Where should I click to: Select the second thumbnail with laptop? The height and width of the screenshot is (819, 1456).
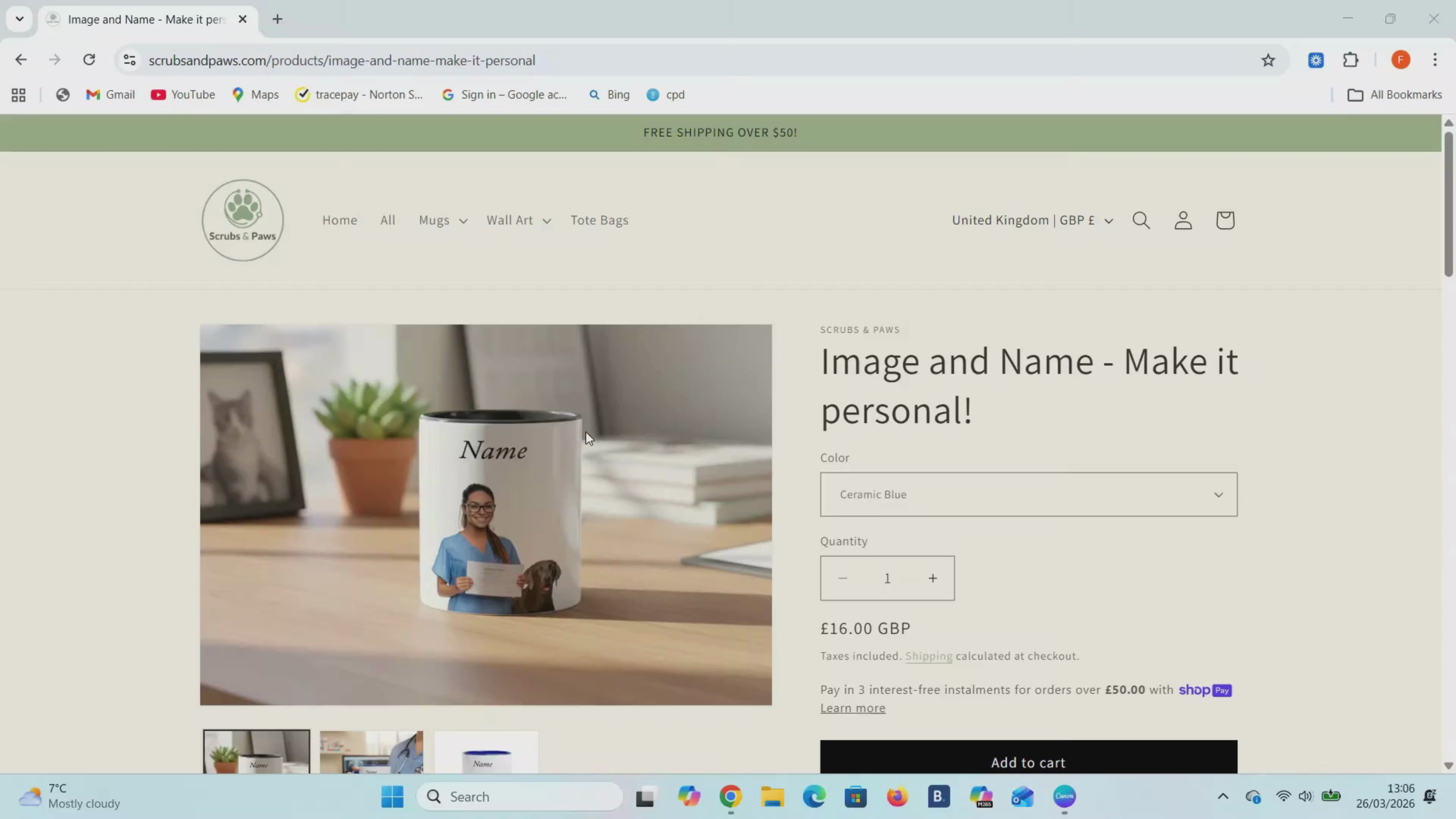pyautogui.click(x=371, y=752)
